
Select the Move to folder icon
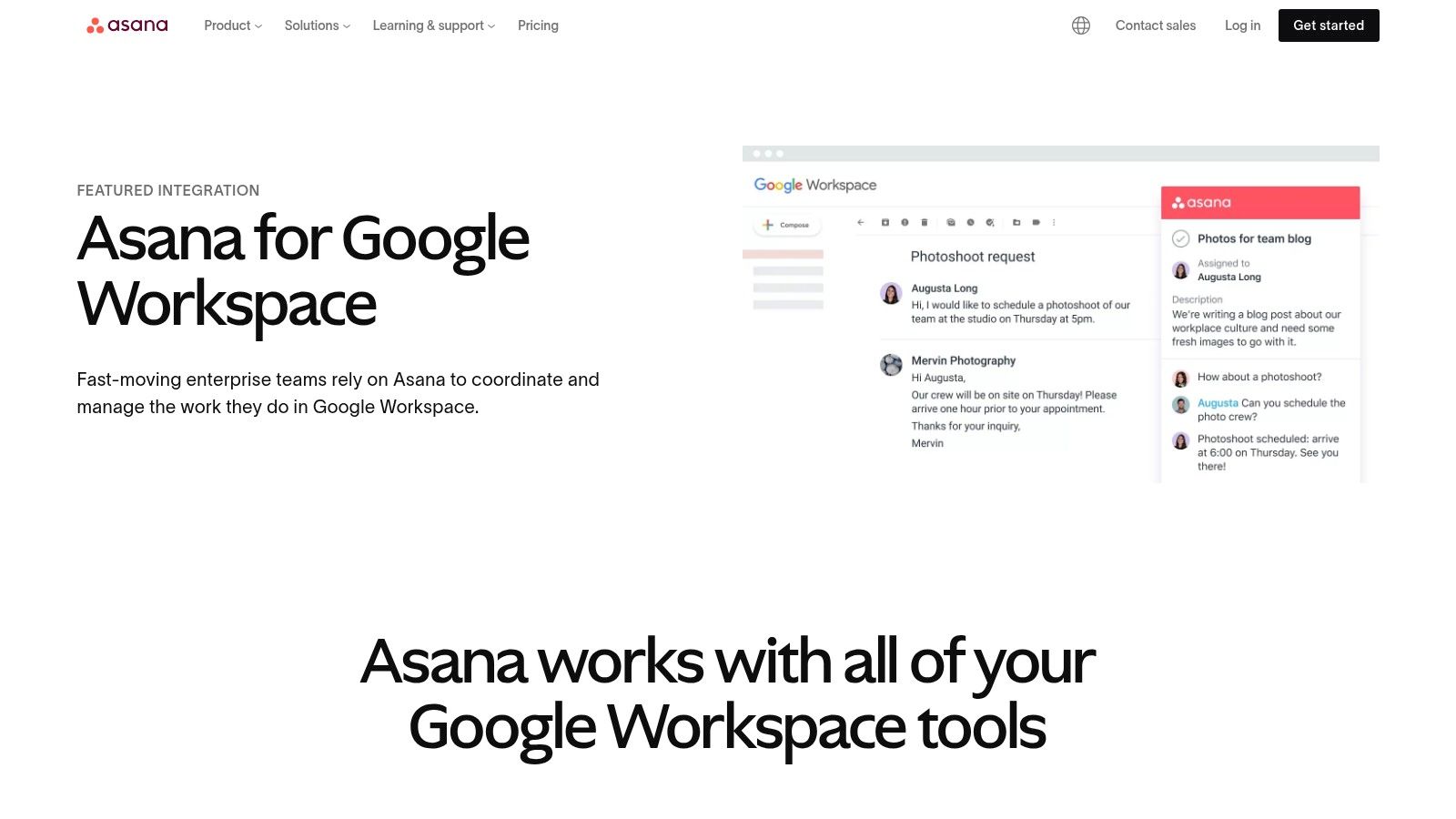point(1016,222)
